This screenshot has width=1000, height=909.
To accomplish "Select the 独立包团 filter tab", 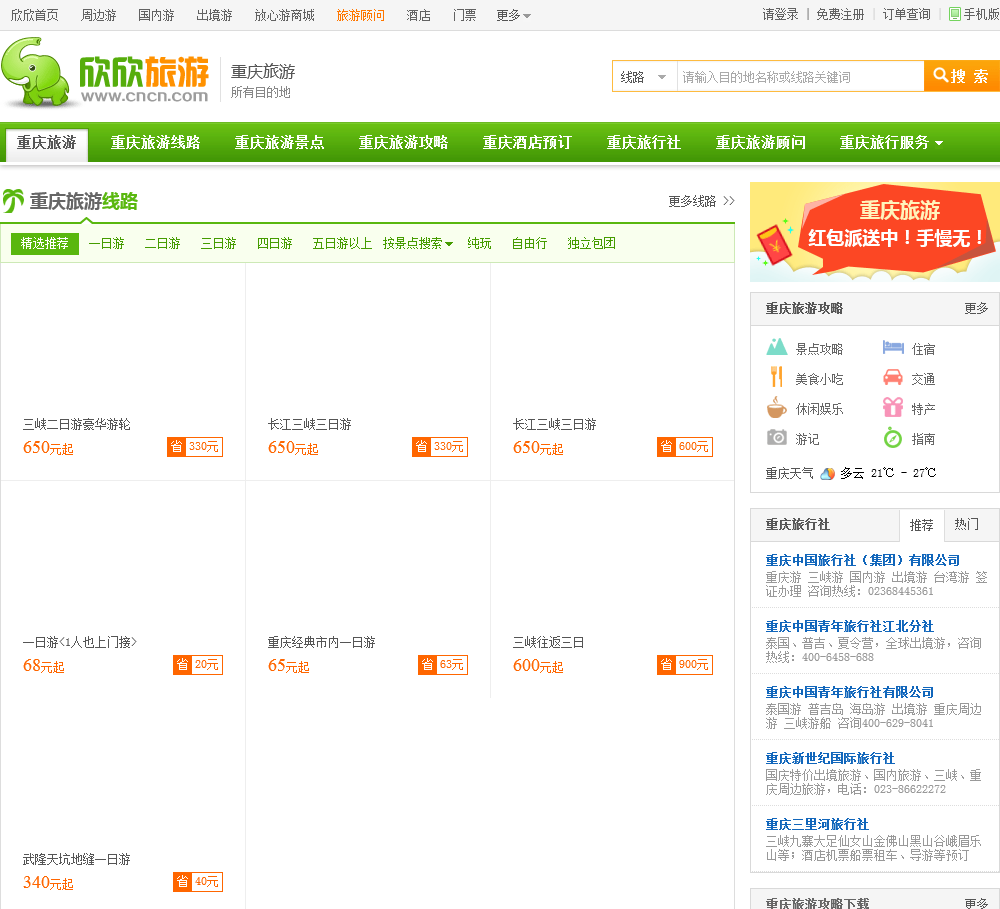I will coord(592,244).
